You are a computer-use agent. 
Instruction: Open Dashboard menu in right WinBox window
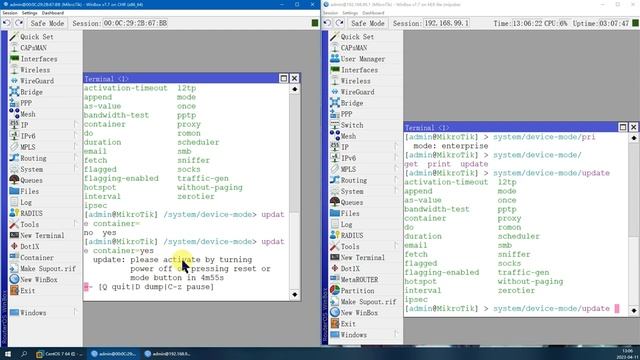click(x=373, y=13)
